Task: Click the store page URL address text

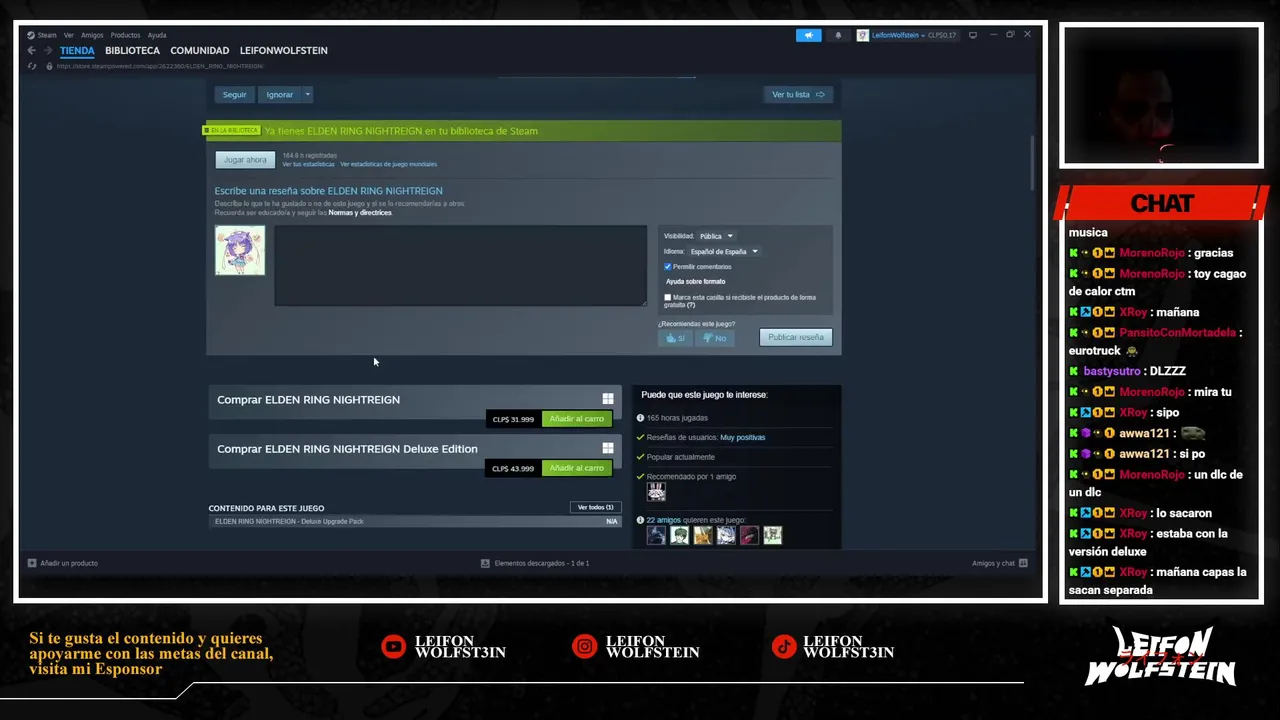Action: pos(160,66)
